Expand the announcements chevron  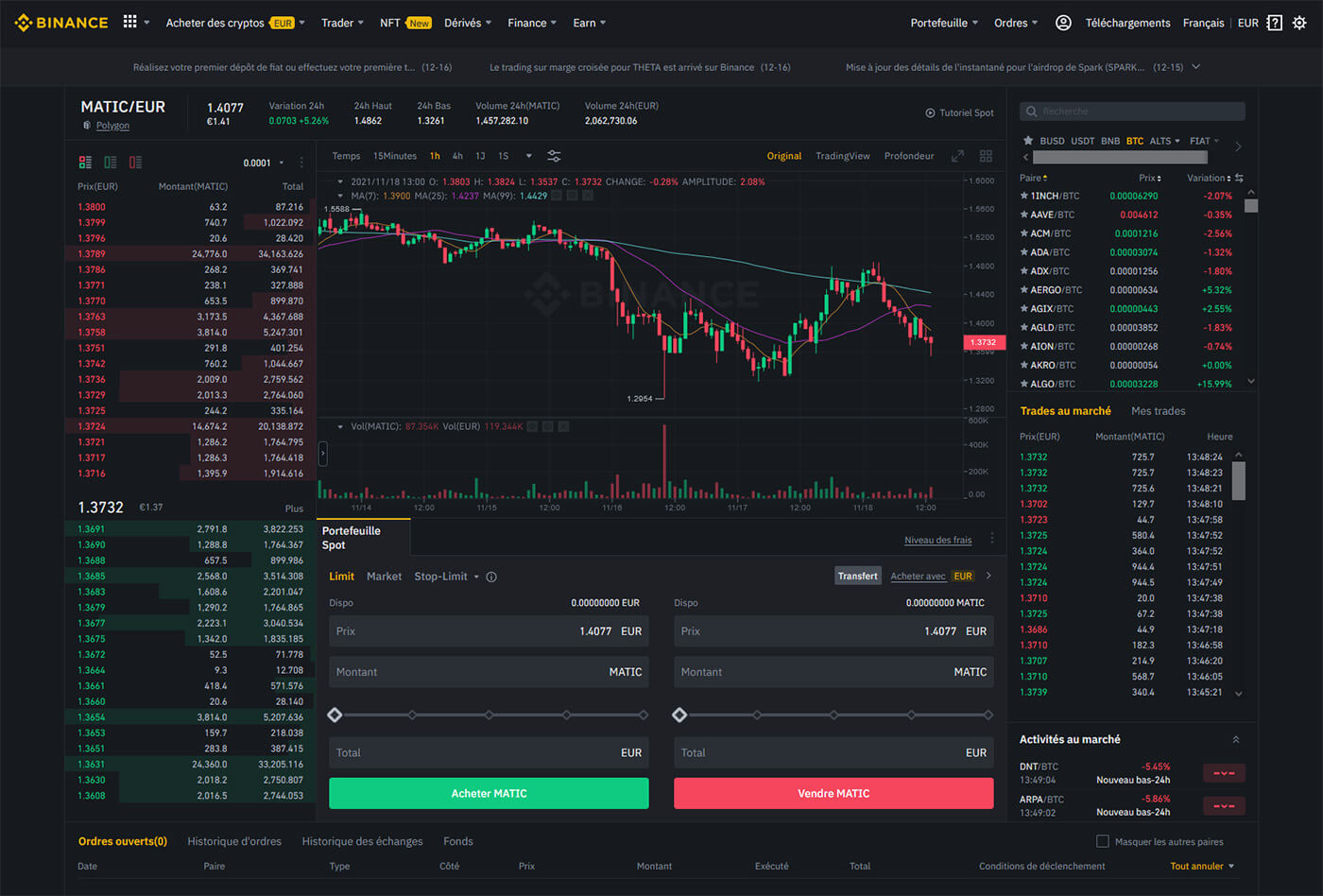[1196, 67]
